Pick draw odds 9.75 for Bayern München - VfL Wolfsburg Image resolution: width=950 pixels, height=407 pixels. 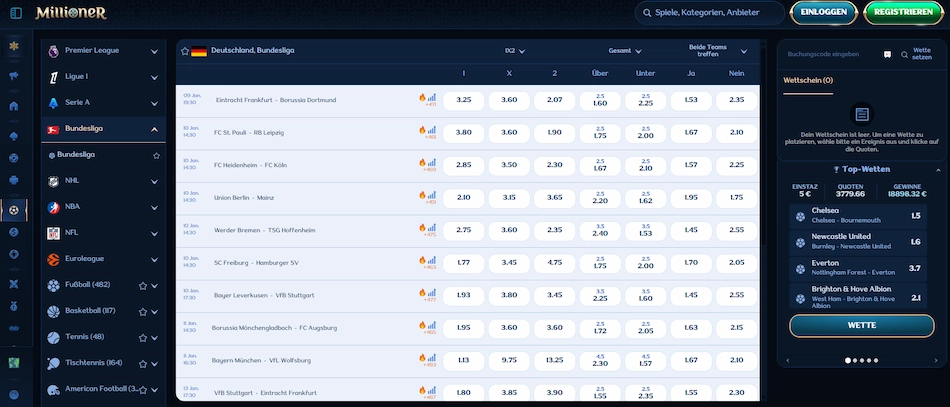click(x=509, y=361)
